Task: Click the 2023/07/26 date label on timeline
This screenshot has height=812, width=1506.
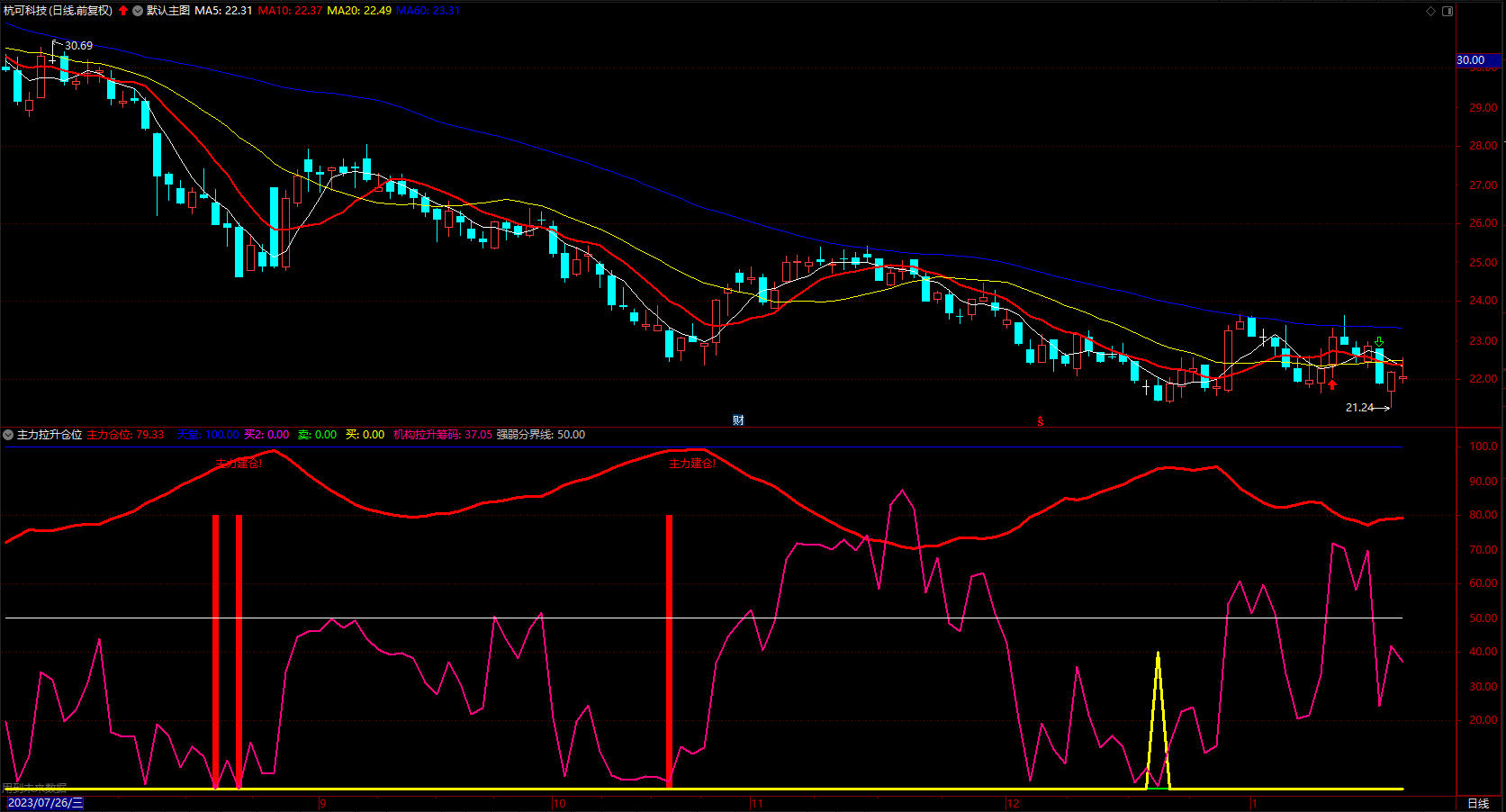Action: coord(45,803)
